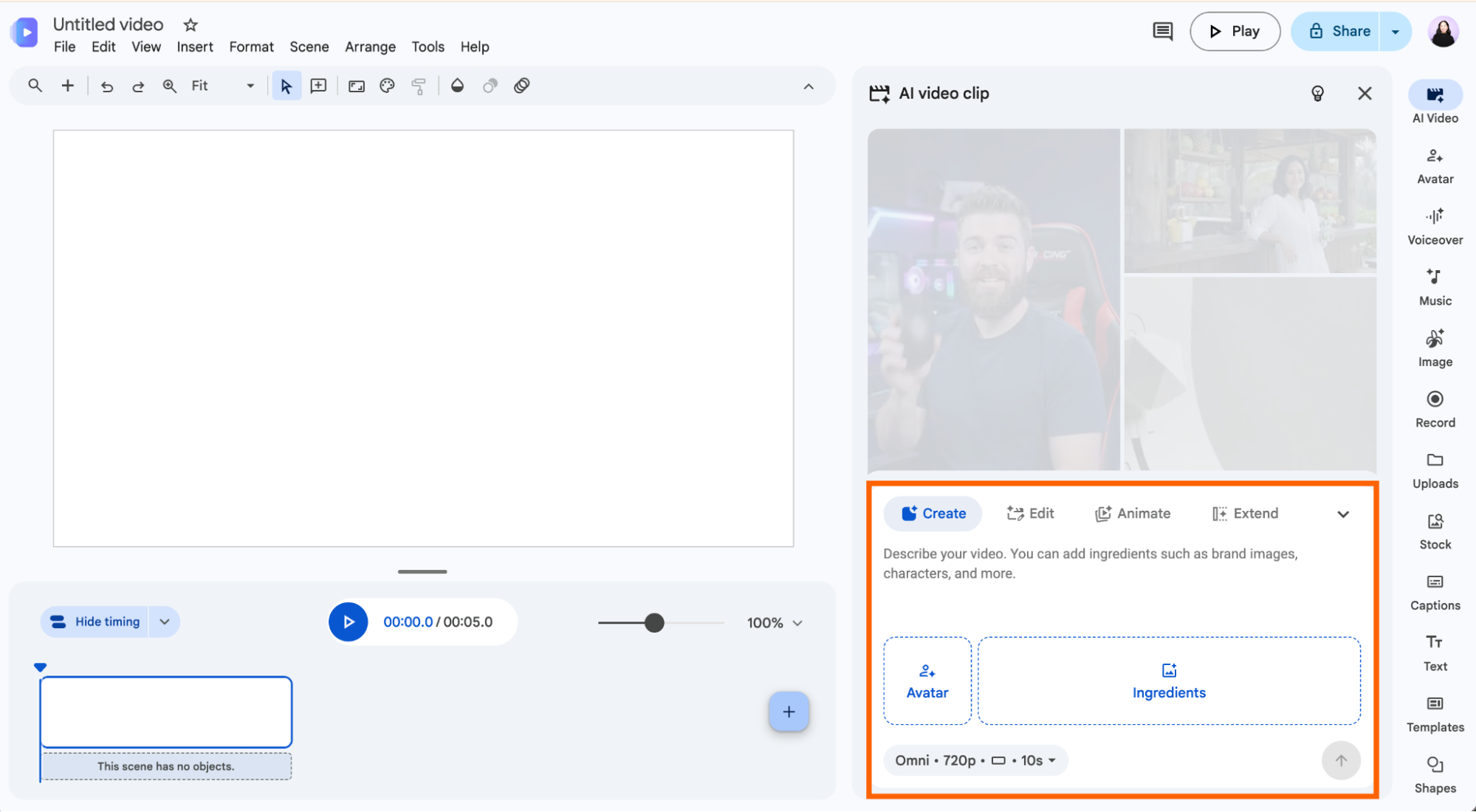The height and width of the screenshot is (812, 1476).
Task: Click the timeline zoom slider handle
Action: click(654, 622)
